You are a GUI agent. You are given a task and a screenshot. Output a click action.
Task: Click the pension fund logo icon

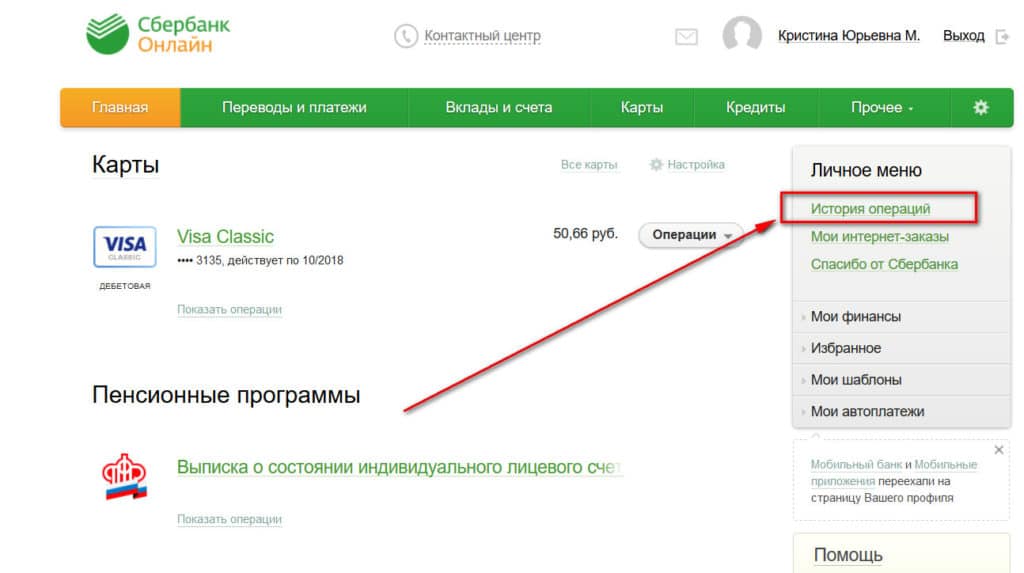[125, 476]
